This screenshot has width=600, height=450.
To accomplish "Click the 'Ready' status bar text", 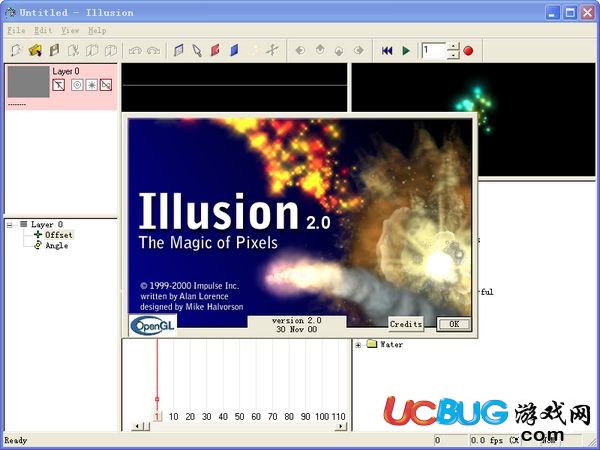I will click(16, 440).
